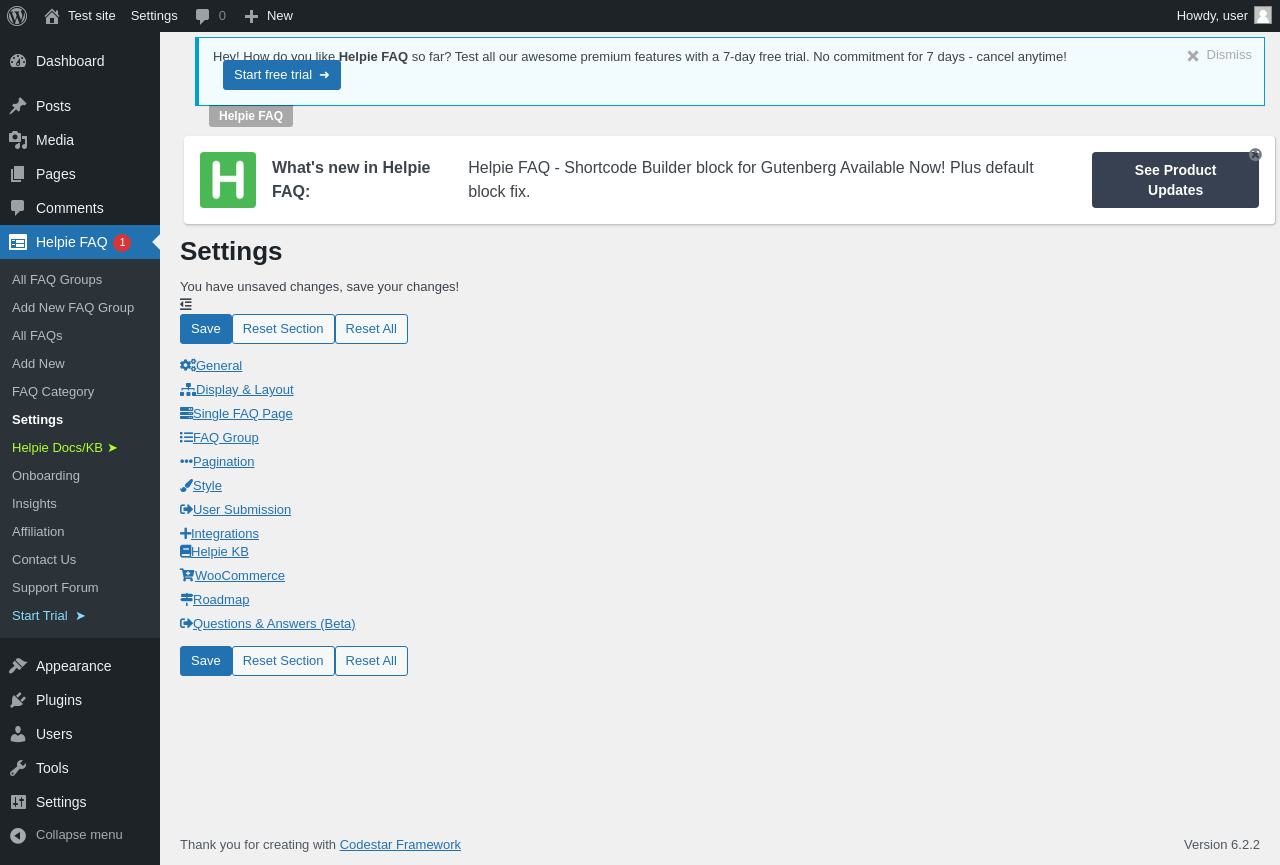Open the Single FAQ Page settings section

243,413
